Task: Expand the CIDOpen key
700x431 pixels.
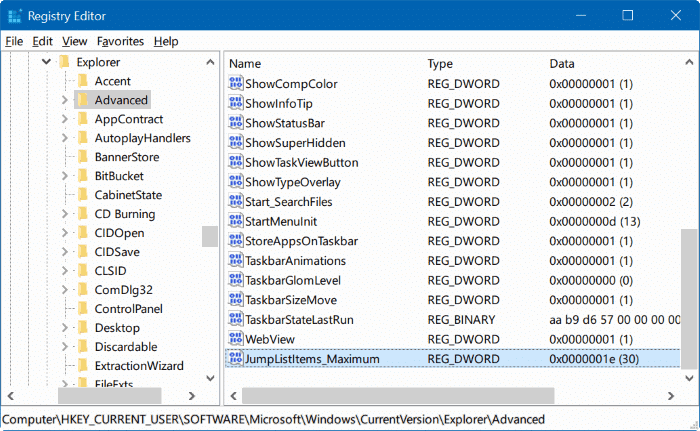Action: click(65, 233)
